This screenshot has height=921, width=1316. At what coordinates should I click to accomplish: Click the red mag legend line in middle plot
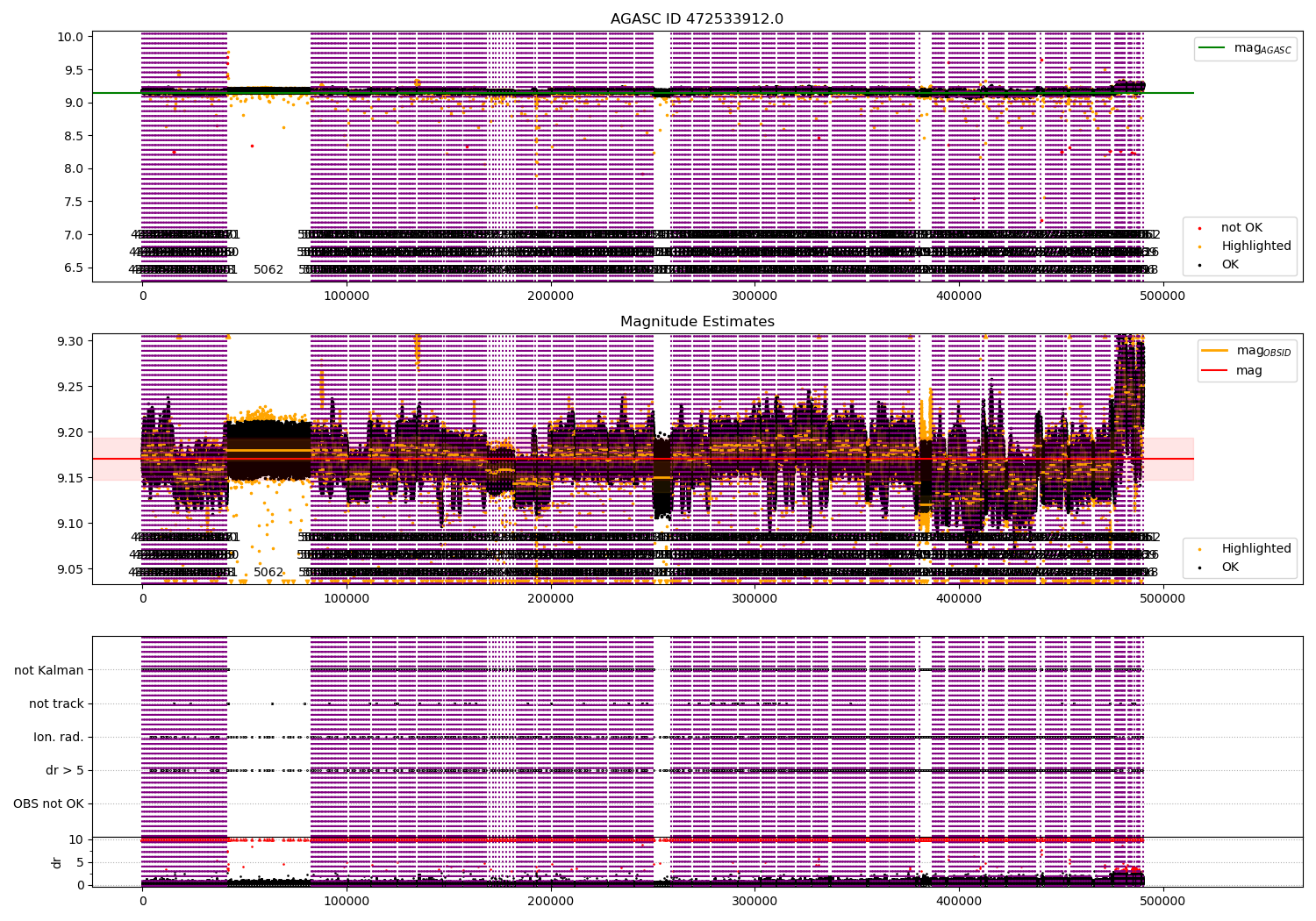pos(1215,371)
